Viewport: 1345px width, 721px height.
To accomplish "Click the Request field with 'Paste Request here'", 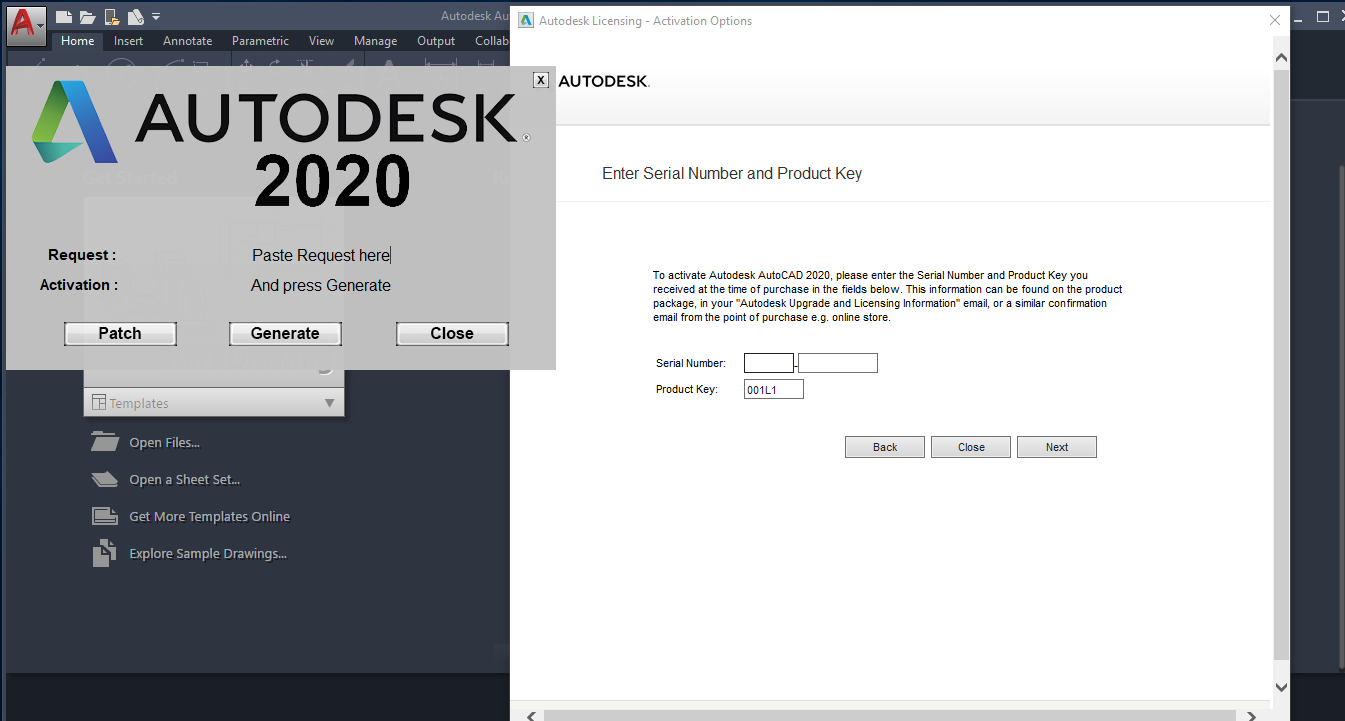I will [321, 255].
